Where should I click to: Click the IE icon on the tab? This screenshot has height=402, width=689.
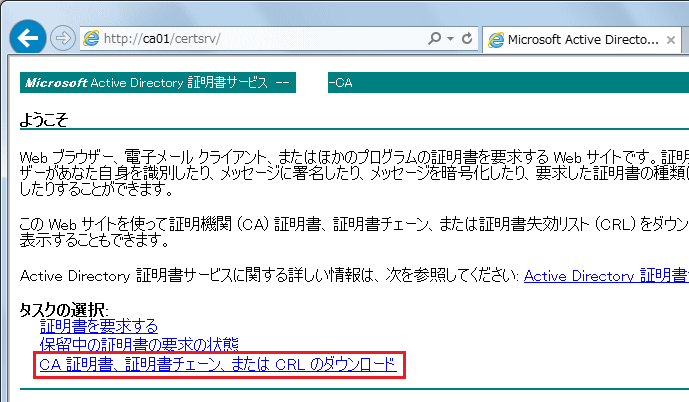(x=496, y=40)
